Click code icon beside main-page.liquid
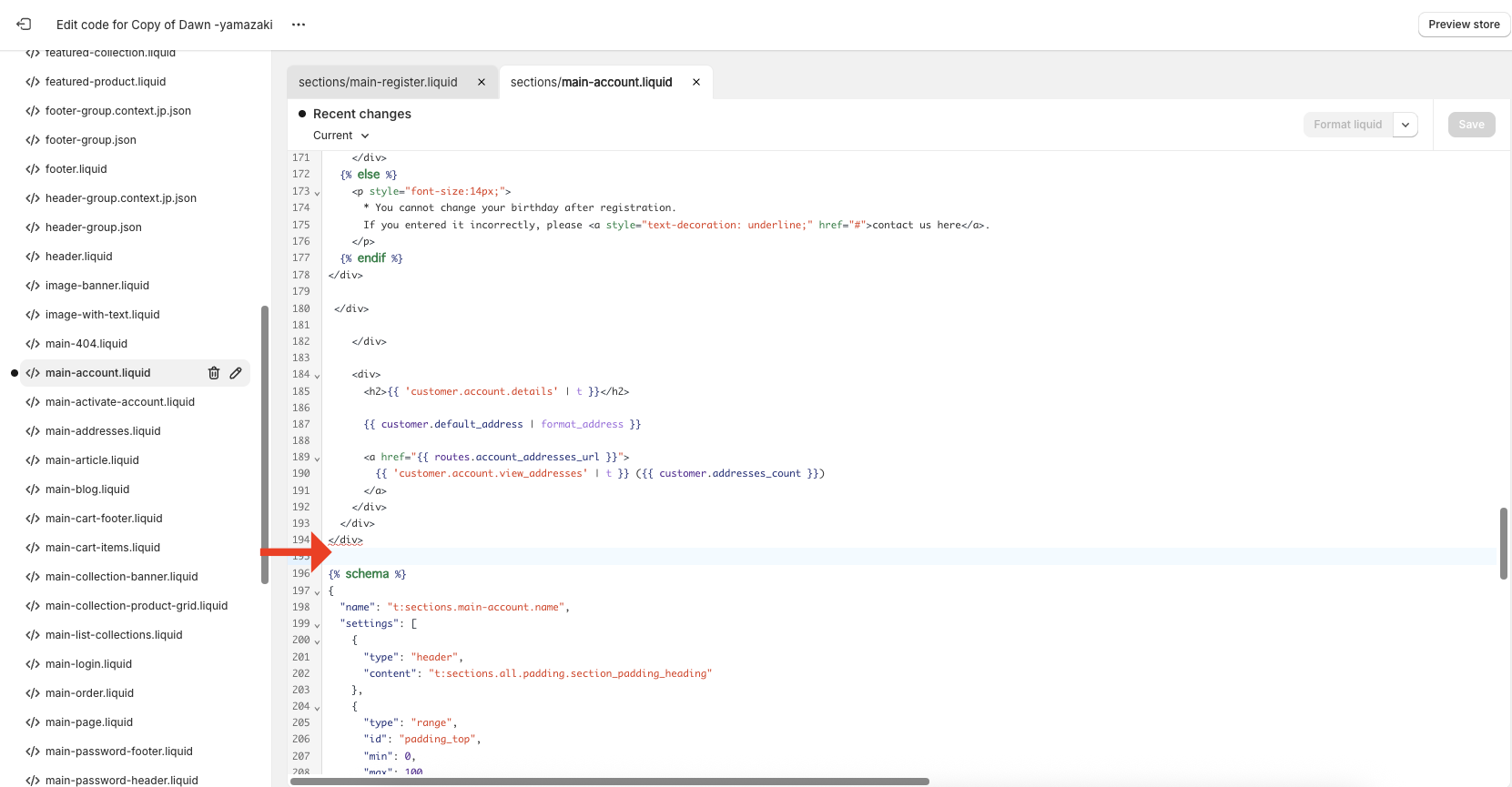Viewport: 1512px width, 787px height. pos(33,722)
